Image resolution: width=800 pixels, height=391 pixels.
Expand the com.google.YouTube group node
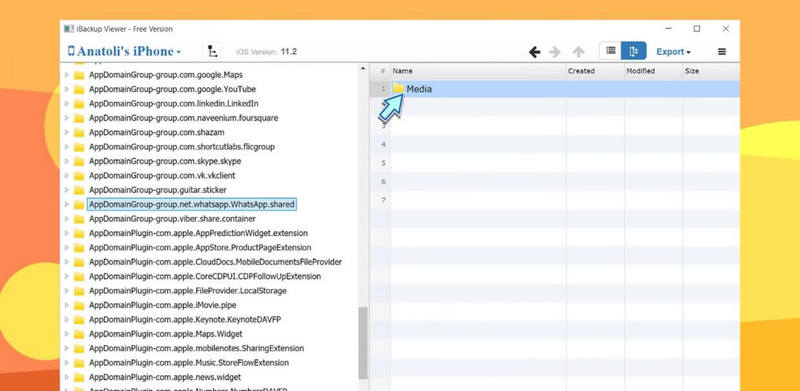coord(66,89)
